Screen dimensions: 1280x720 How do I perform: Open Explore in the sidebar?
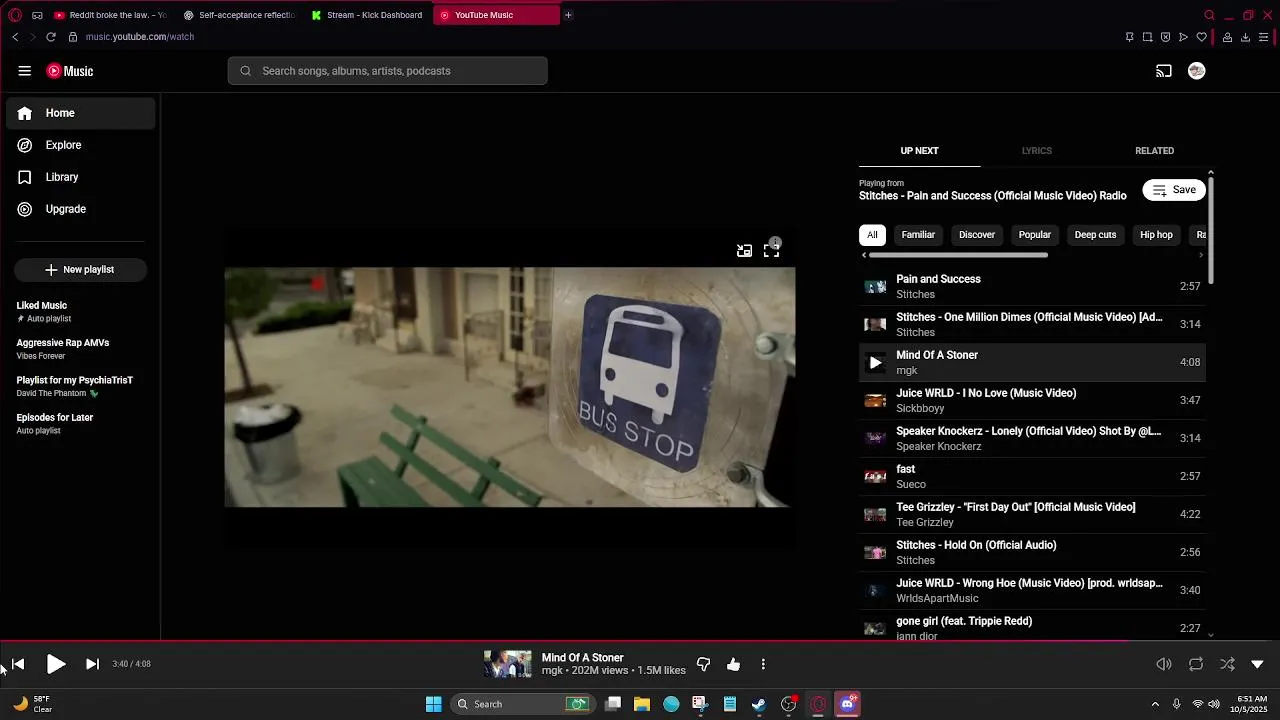(x=80, y=145)
